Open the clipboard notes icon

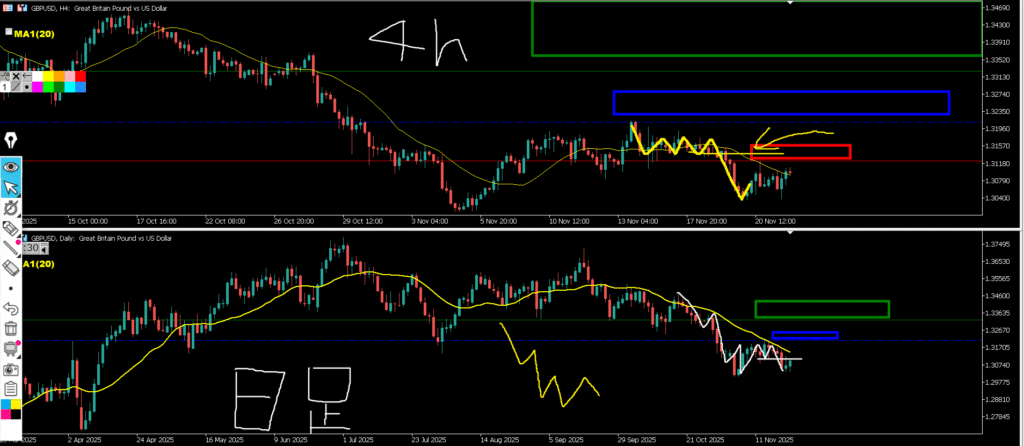pos(11,389)
